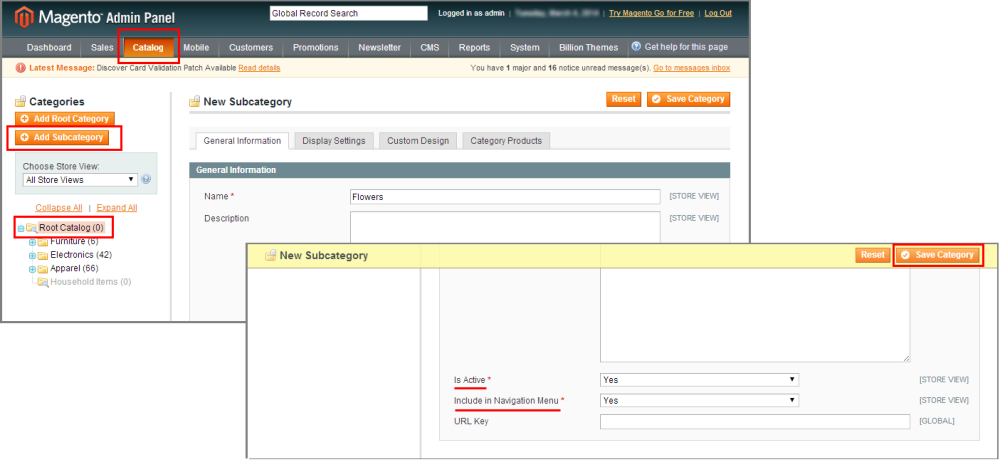Click the Add Subcategory button
The image size is (1000, 462).
(64, 137)
